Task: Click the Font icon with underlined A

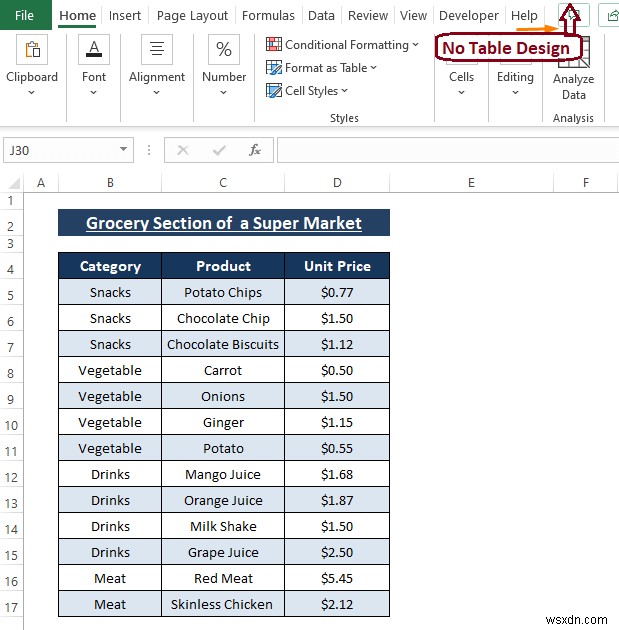Action: pos(94,49)
